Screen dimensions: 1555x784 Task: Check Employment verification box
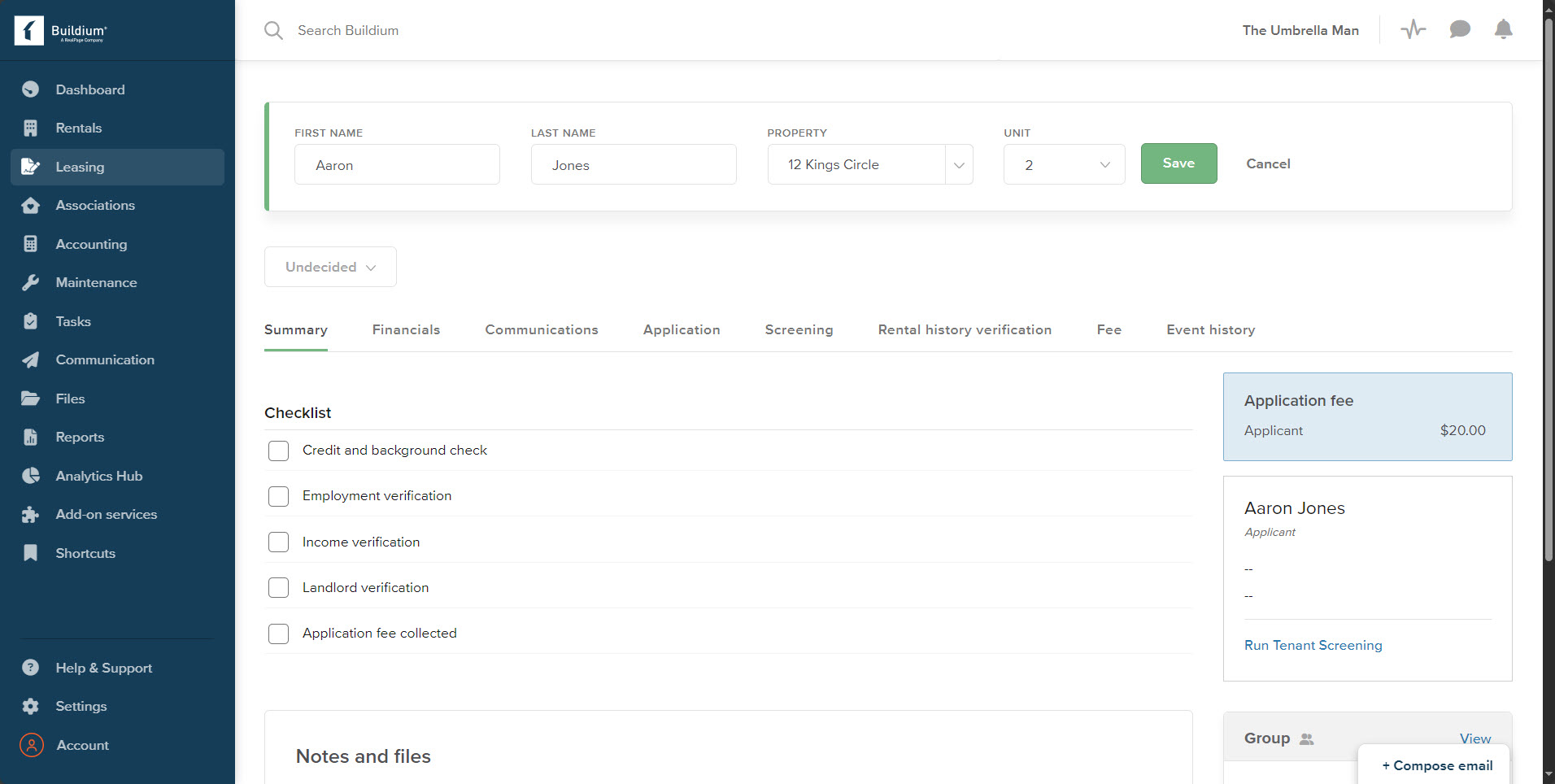click(278, 496)
